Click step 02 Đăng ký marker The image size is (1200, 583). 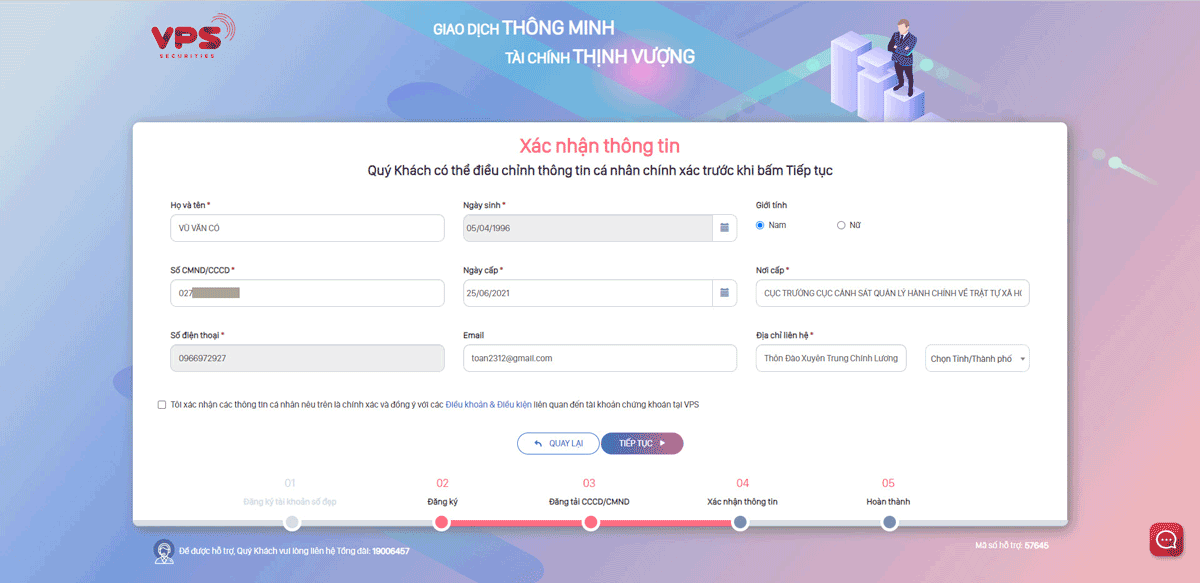tap(441, 522)
